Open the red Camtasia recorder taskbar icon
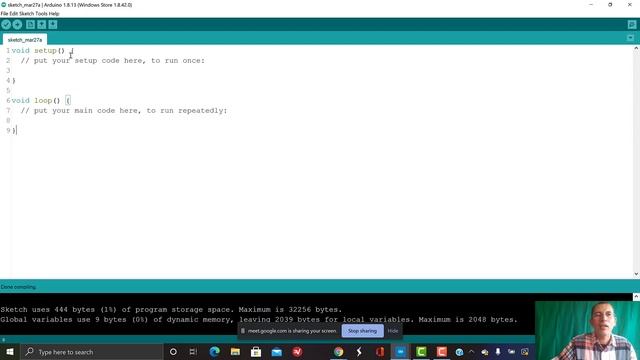This screenshot has width=640, height=360. coord(442,352)
